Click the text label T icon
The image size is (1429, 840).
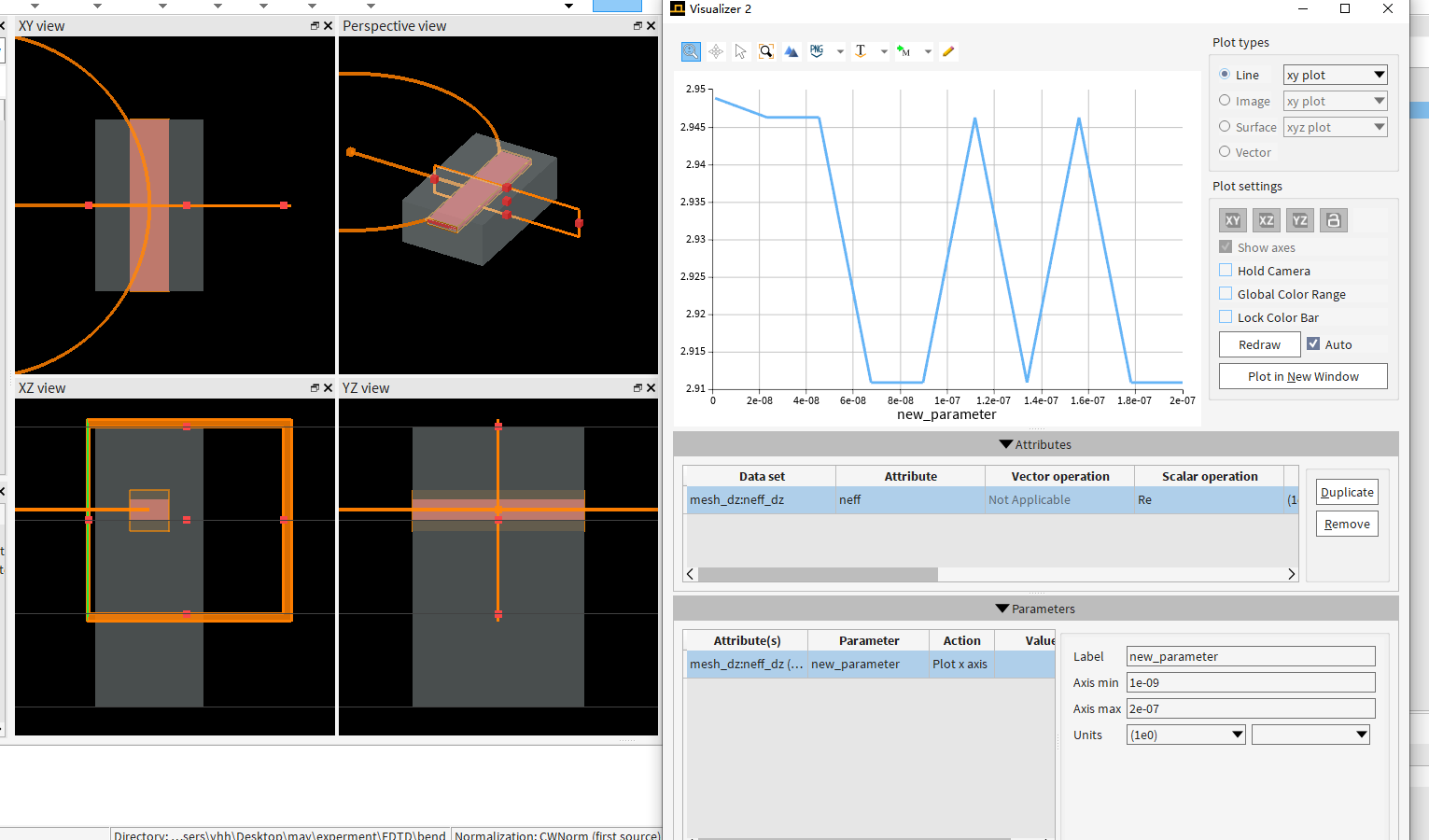[861, 51]
